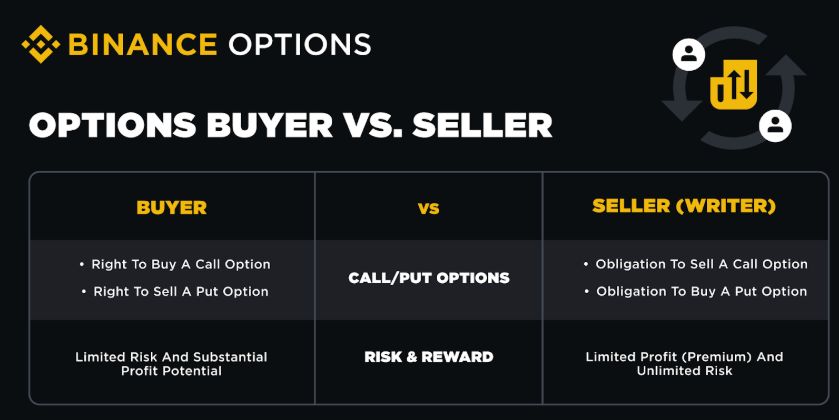Click the lower user avatar icon
The image size is (839, 420).
pyautogui.click(x=775, y=125)
